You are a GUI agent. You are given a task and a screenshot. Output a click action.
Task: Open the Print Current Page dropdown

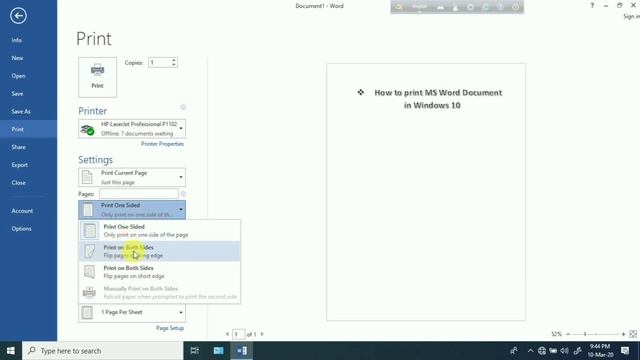pyautogui.click(x=132, y=178)
